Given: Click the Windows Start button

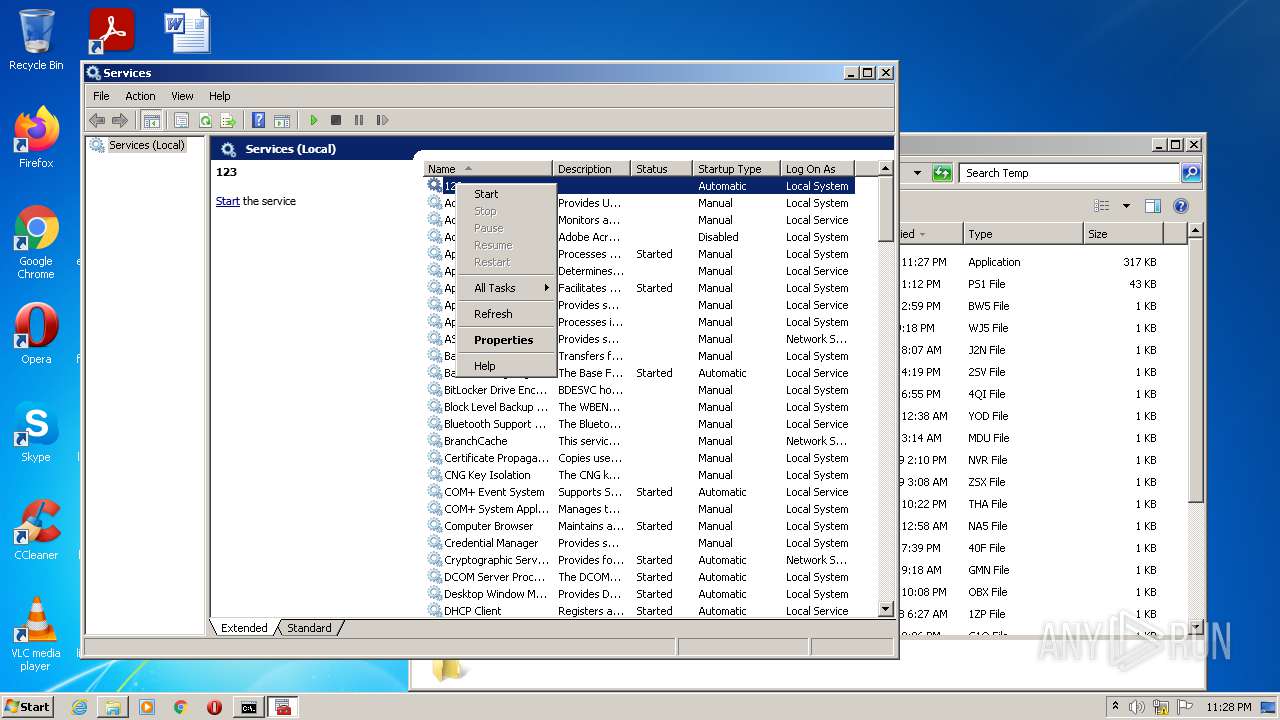Looking at the screenshot, I should (28, 706).
